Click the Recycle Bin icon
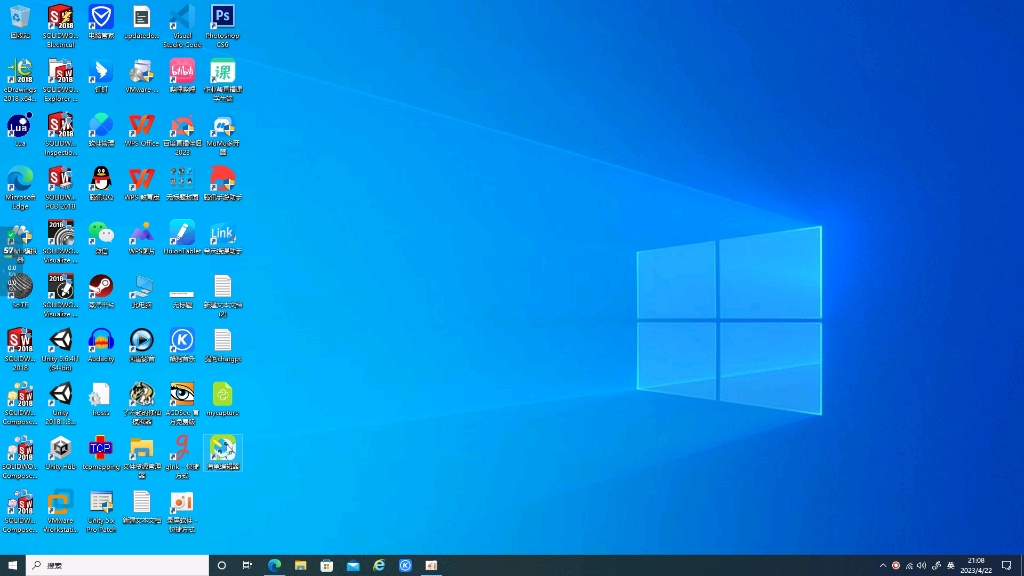The height and width of the screenshot is (576, 1024). [x=20, y=18]
